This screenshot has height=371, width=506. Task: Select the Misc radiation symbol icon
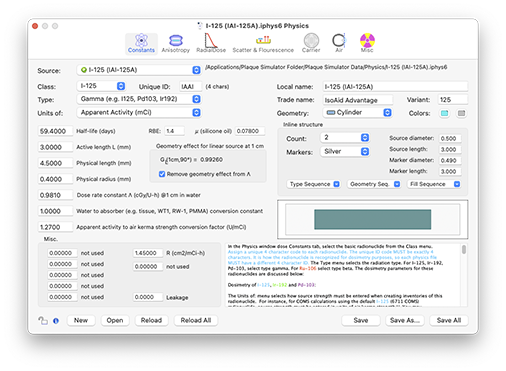pyautogui.click(x=367, y=40)
